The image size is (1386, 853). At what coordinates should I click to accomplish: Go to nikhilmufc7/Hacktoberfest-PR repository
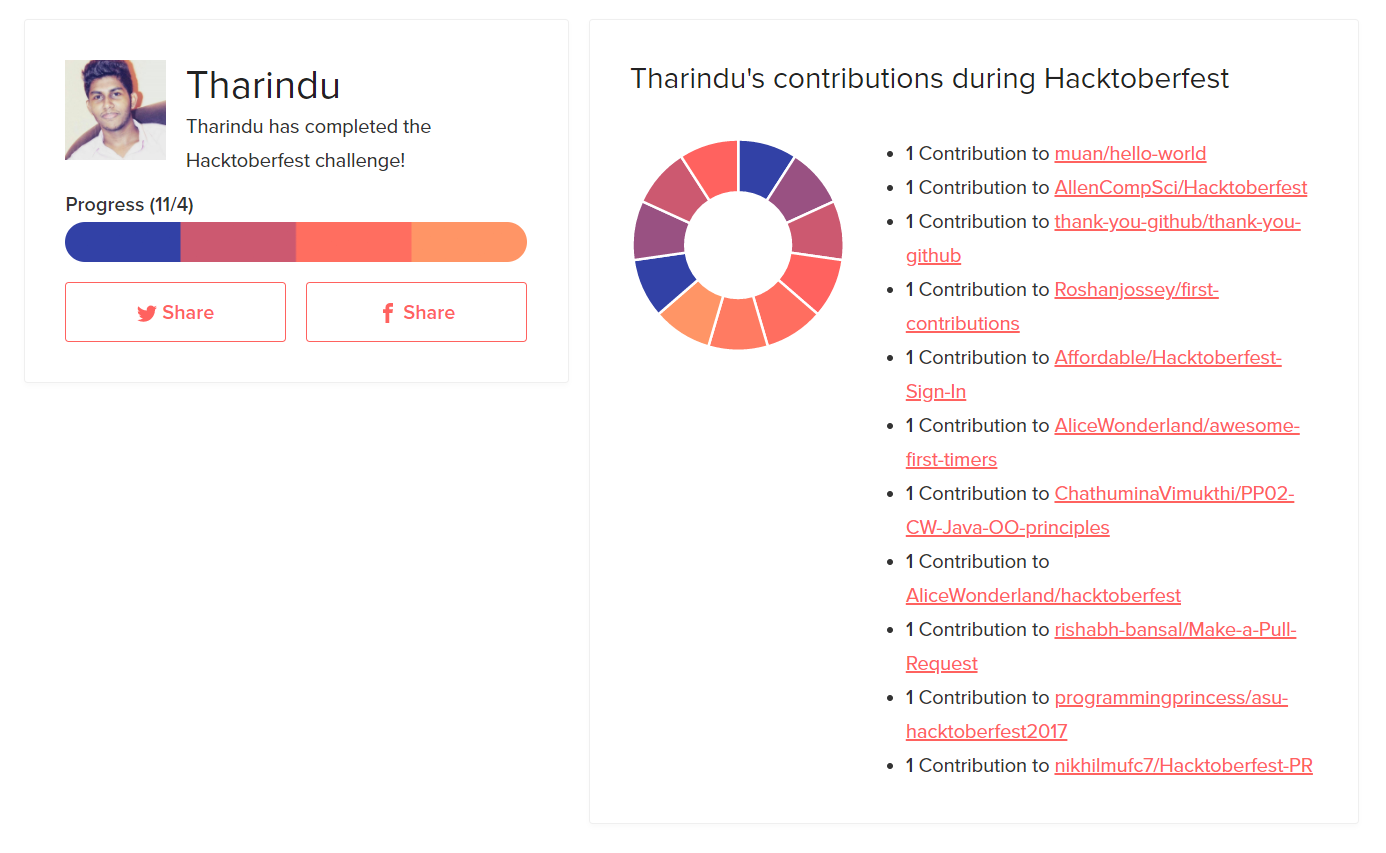click(1183, 766)
